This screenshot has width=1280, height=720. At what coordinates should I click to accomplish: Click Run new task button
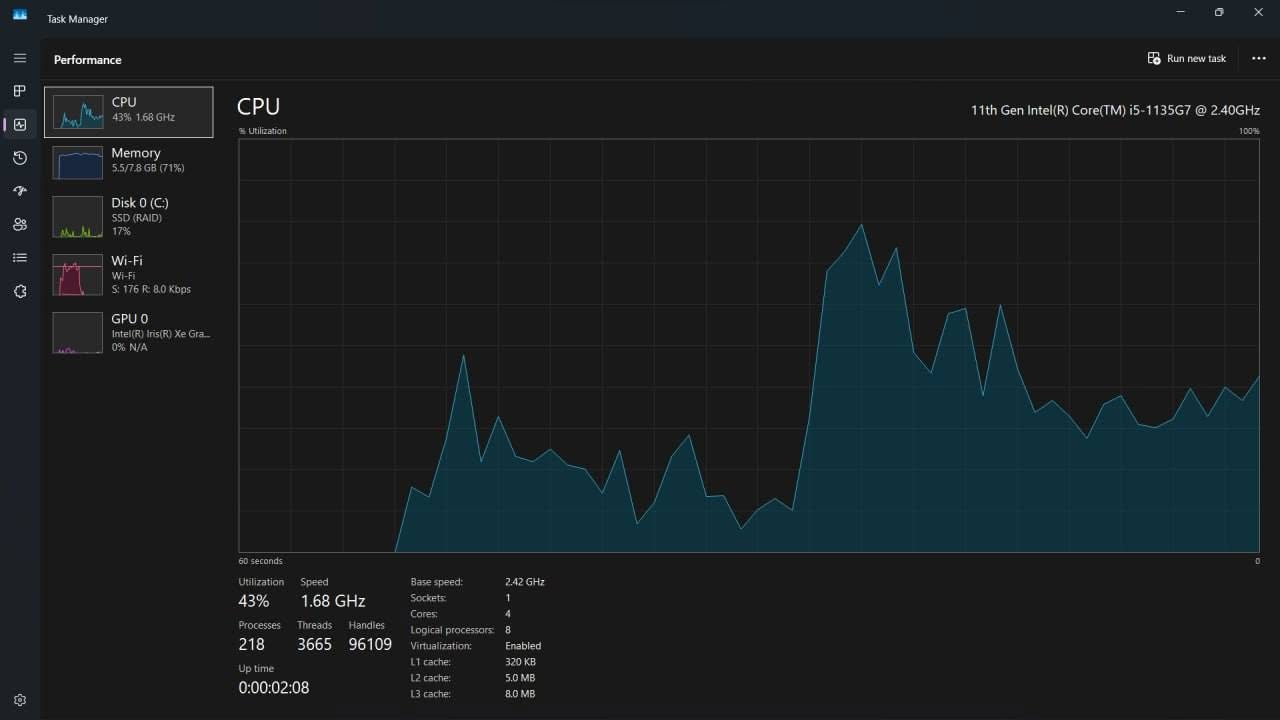(x=1187, y=58)
